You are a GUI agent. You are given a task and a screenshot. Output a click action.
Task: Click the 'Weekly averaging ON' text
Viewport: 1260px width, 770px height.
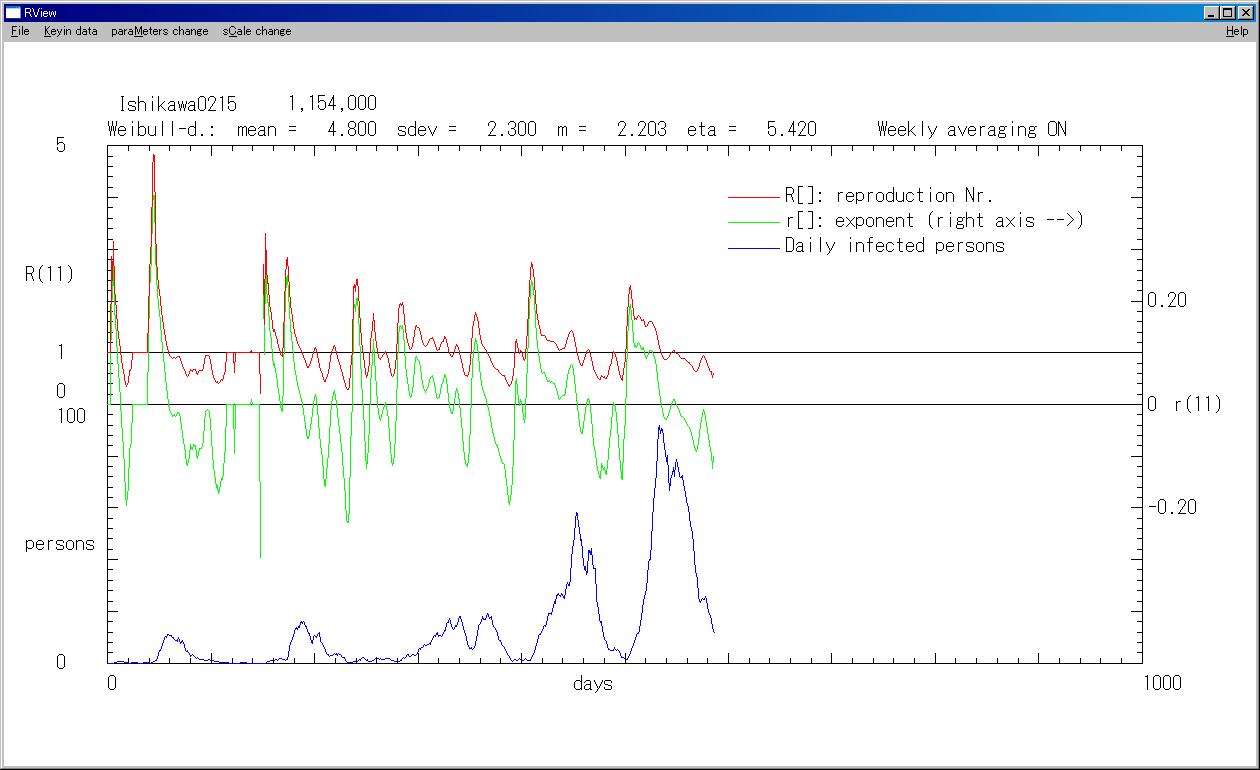point(972,129)
